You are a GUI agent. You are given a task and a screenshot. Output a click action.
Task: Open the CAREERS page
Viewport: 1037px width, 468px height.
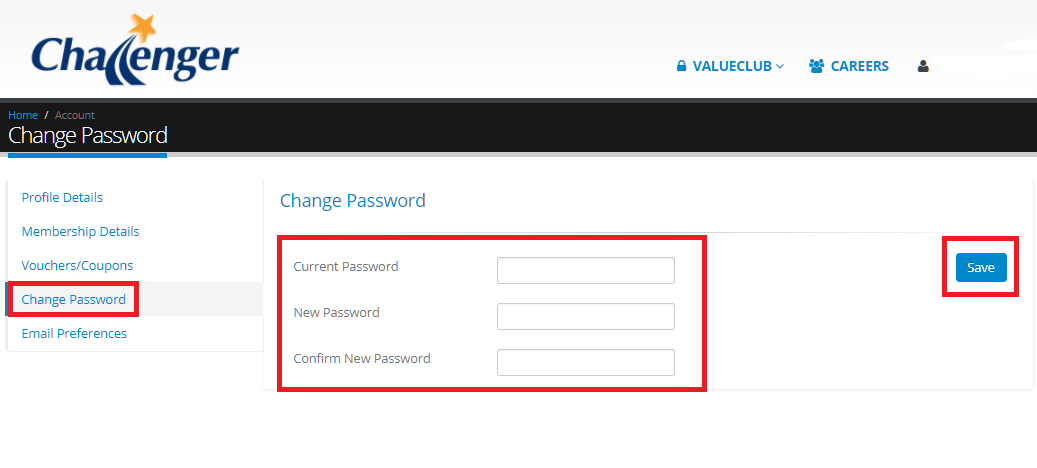click(x=849, y=66)
